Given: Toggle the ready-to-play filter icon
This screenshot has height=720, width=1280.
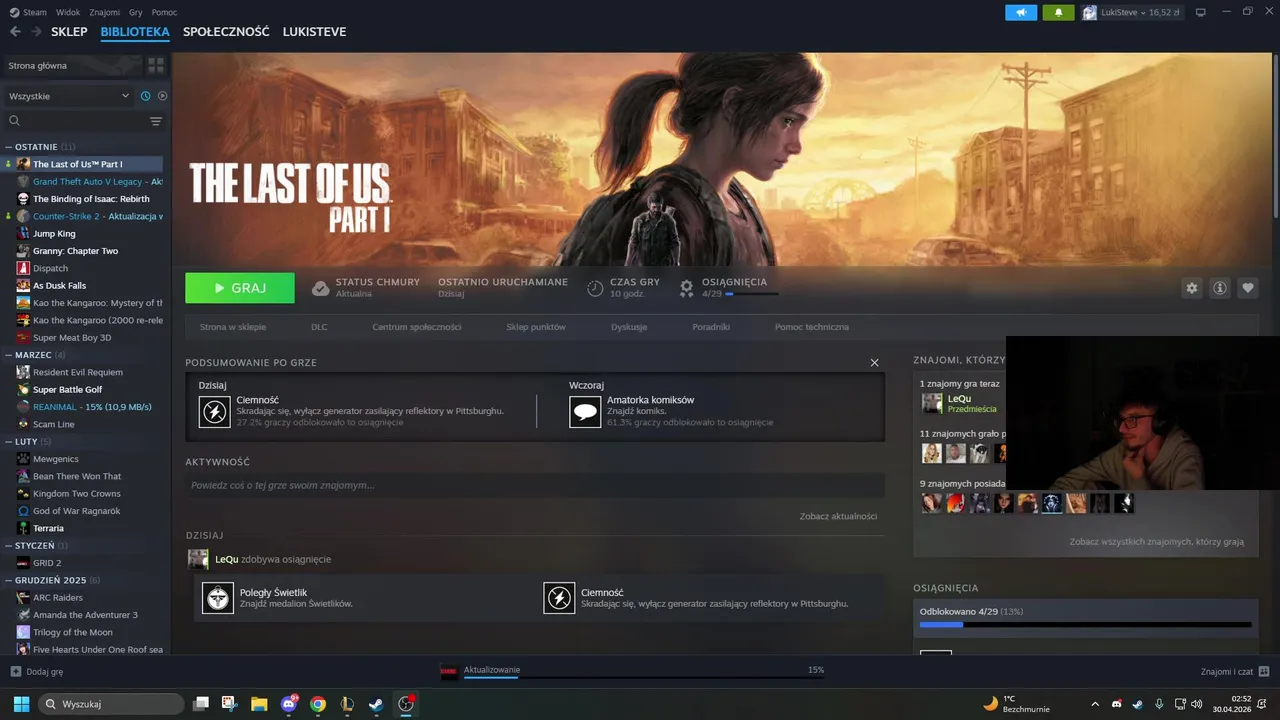Looking at the screenshot, I should click(162, 96).
